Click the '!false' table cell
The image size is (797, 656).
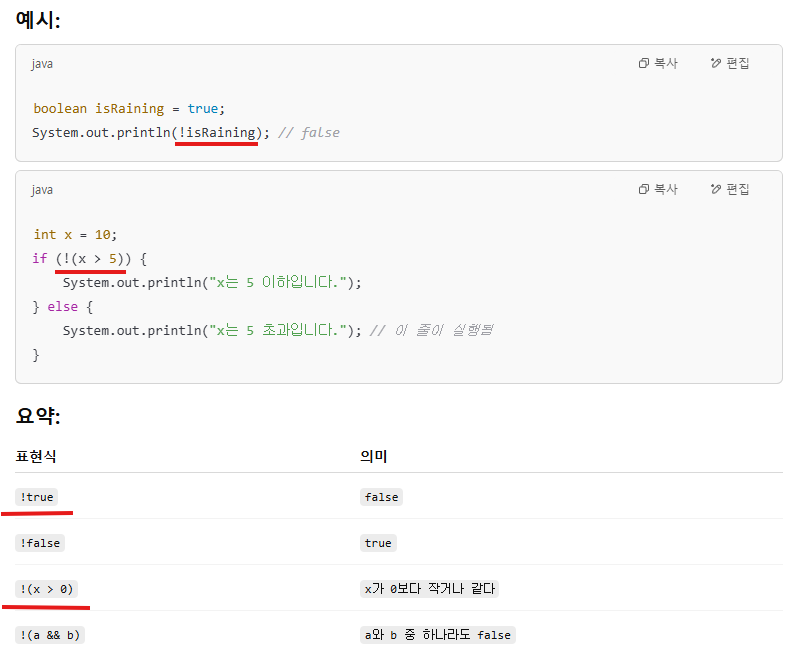click(40, 543)
